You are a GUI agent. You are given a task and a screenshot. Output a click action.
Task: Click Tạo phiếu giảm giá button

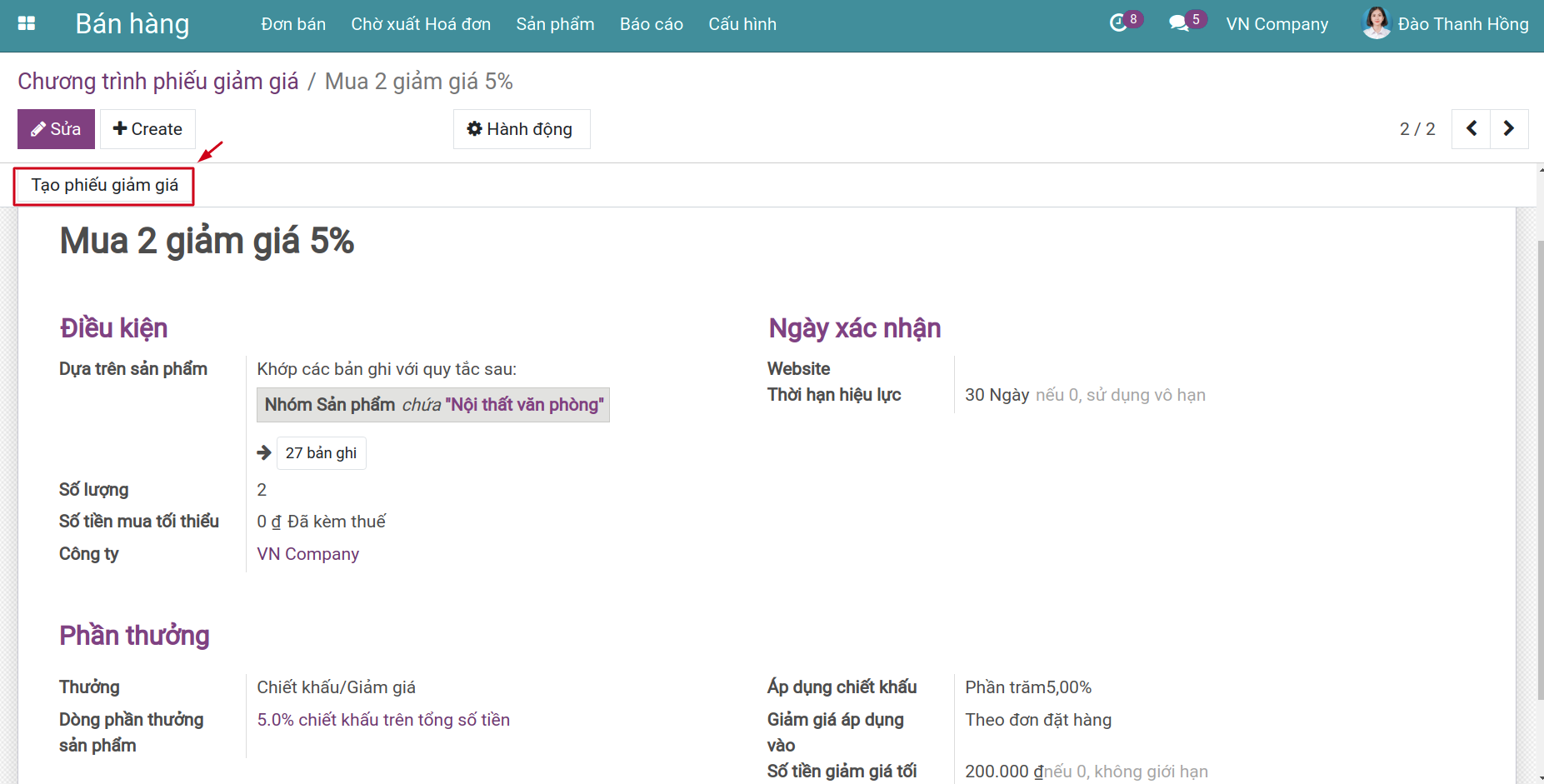pyautogui.click(x=104, y=186)
